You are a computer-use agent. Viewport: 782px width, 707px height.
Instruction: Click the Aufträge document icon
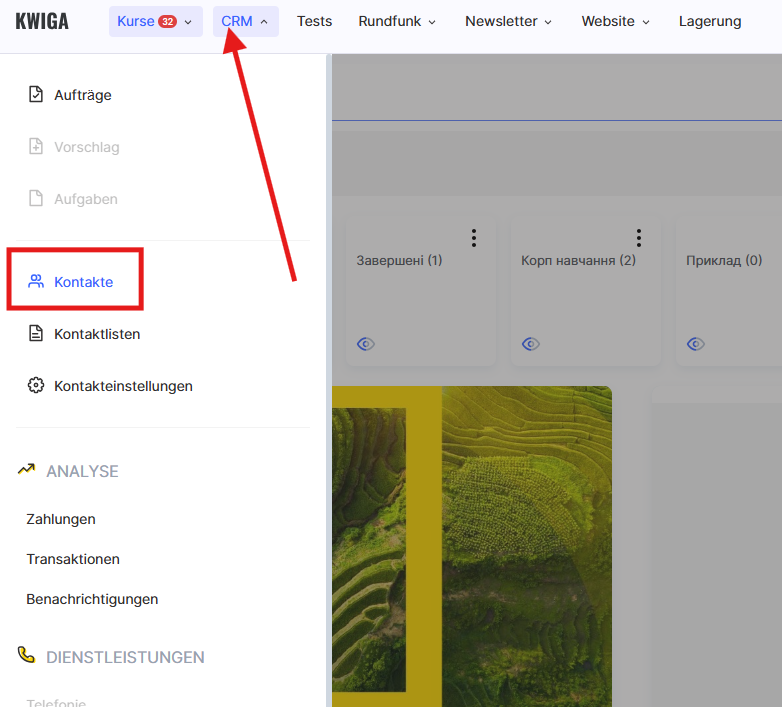pos(36,95)
